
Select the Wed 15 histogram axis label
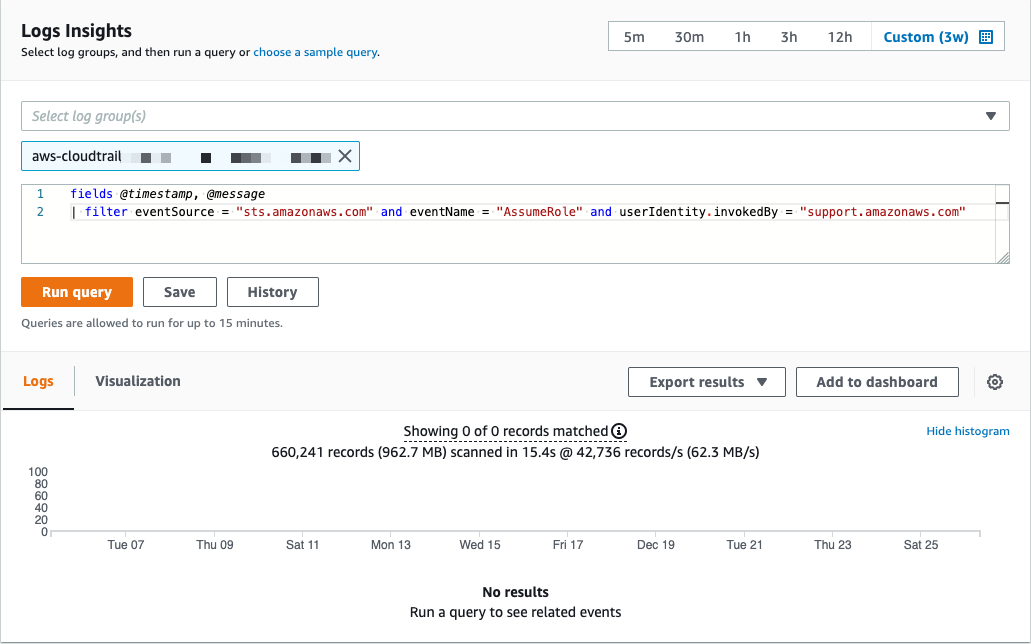tap(480, 545)
